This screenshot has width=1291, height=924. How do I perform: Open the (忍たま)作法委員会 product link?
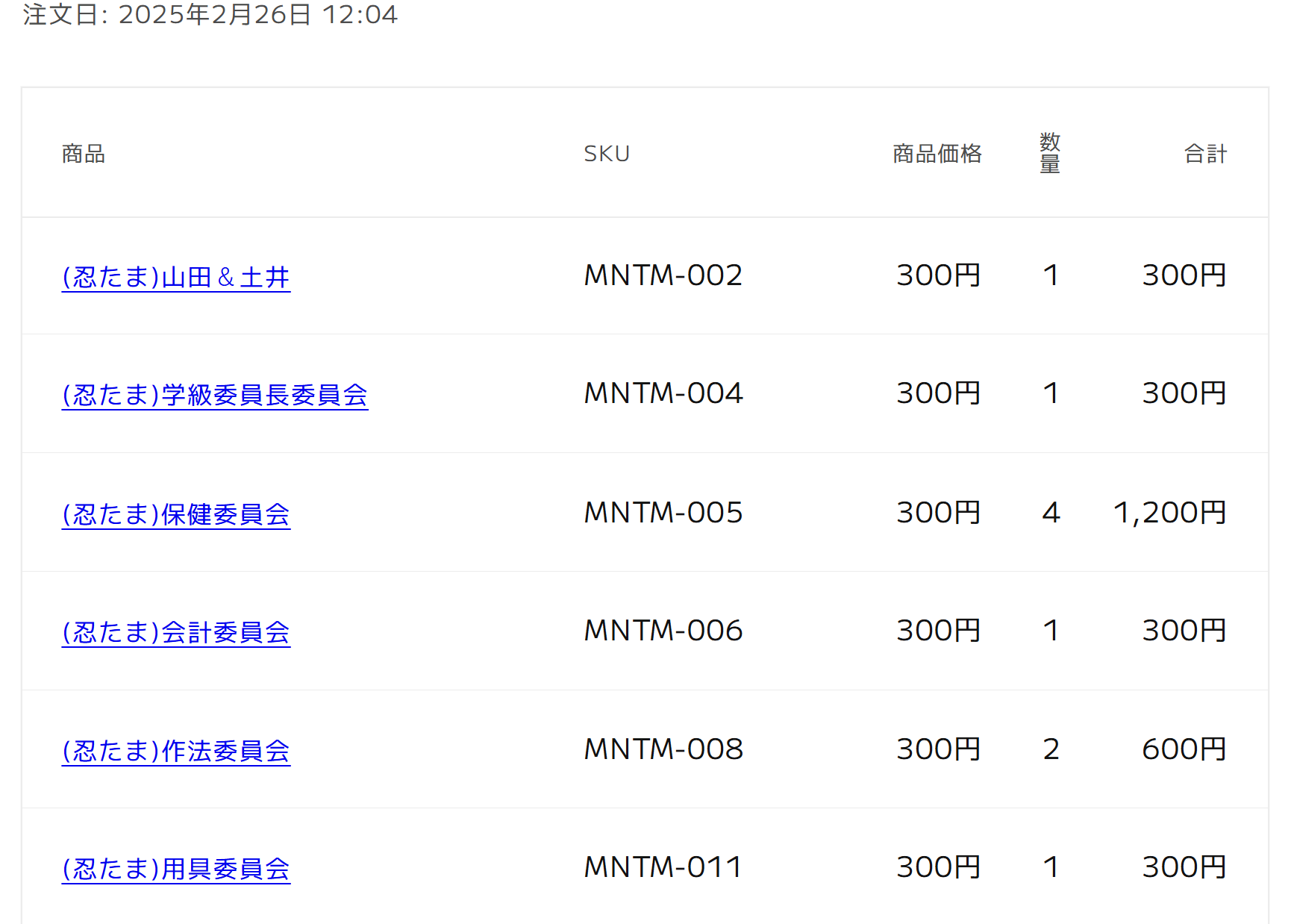pos(176,751)
